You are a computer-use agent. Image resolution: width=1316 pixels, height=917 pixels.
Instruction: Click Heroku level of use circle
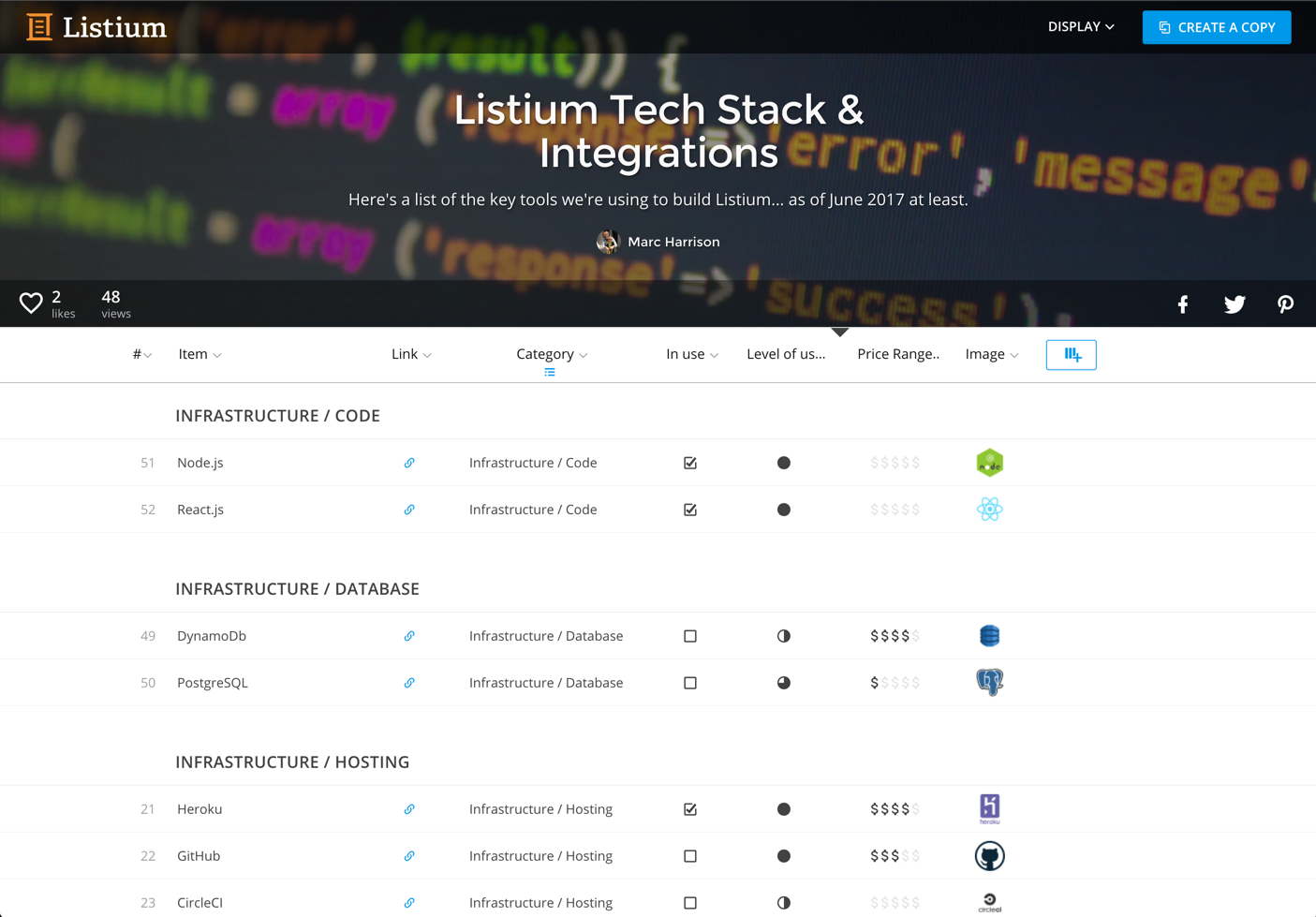coord(784,809)
